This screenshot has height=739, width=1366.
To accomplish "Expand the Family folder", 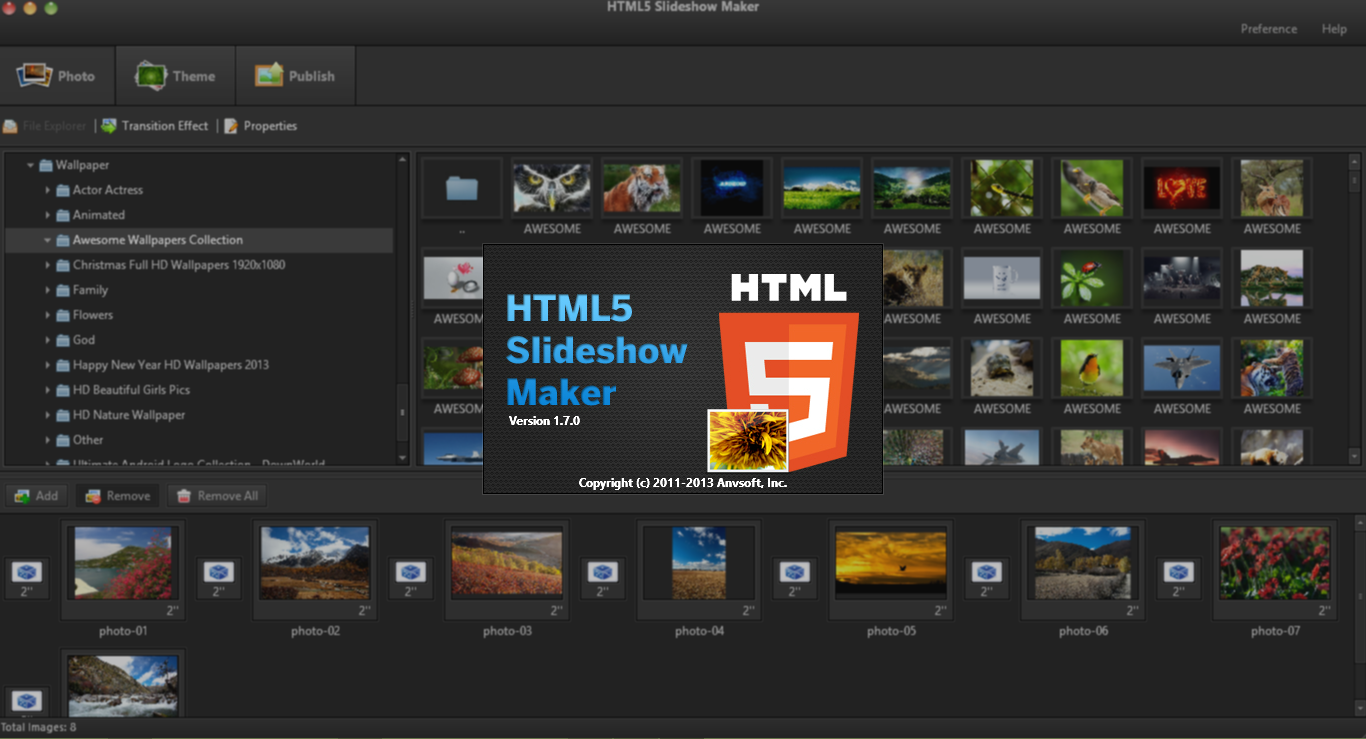I will (x=48, y=290).
